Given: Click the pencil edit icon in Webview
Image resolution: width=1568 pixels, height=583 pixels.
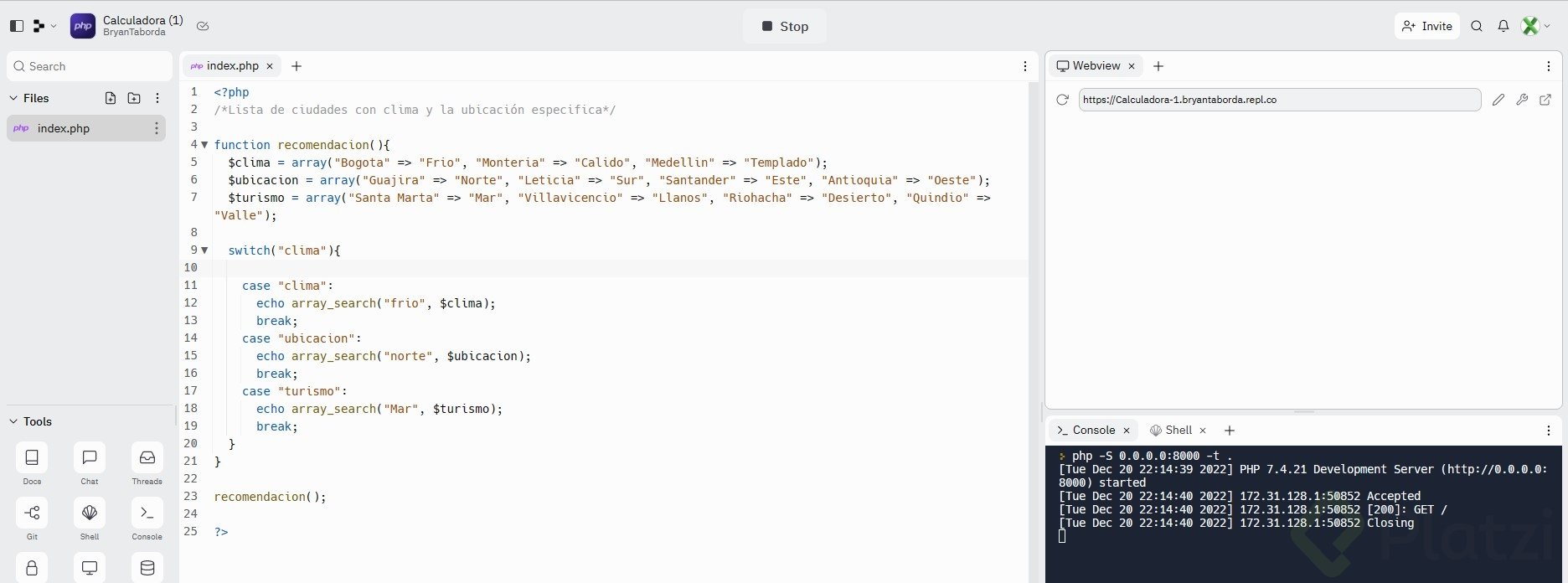Looking at the screenshot, I should coord(1498,99).
